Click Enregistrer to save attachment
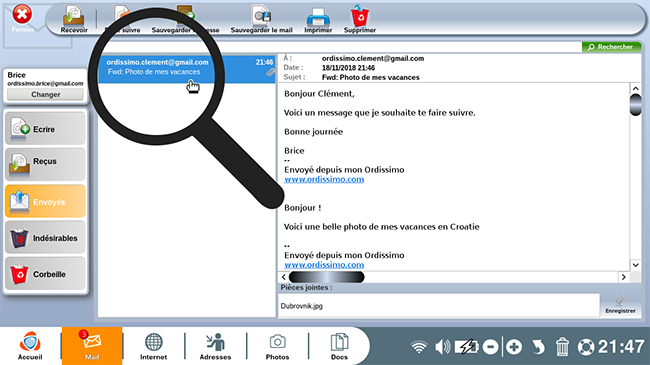 620,305
